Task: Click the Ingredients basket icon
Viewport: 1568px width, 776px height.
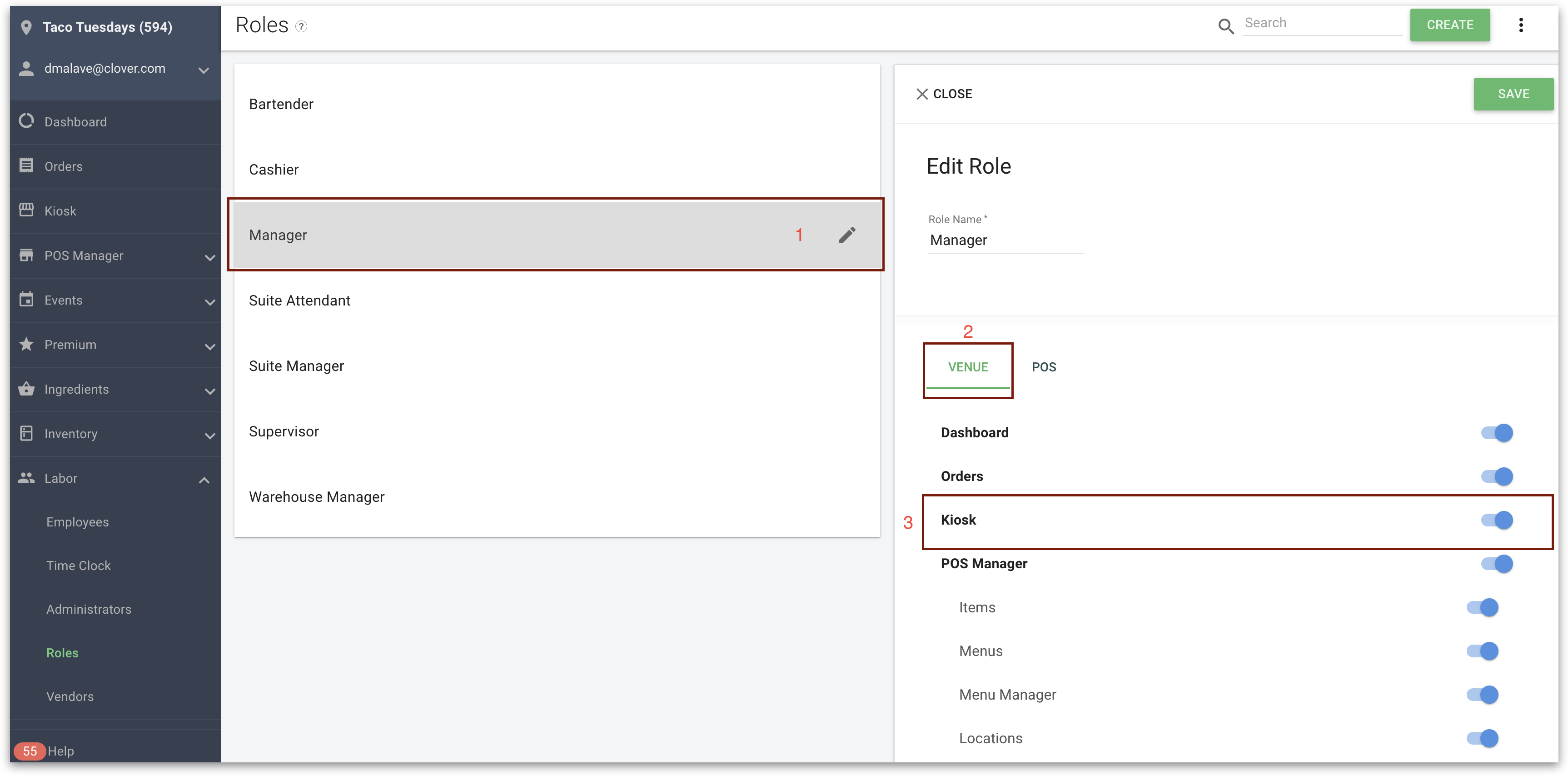Action: point(26,388)
